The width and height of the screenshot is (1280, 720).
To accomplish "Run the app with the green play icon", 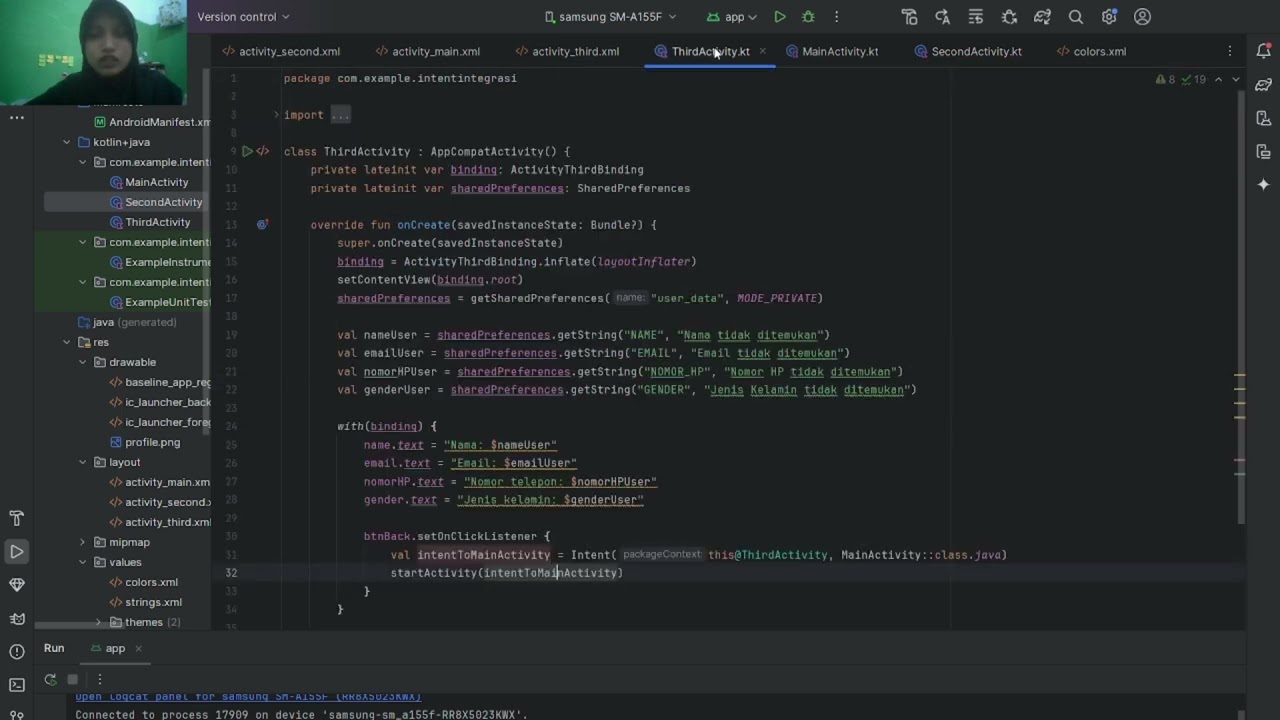I will 780,17.
